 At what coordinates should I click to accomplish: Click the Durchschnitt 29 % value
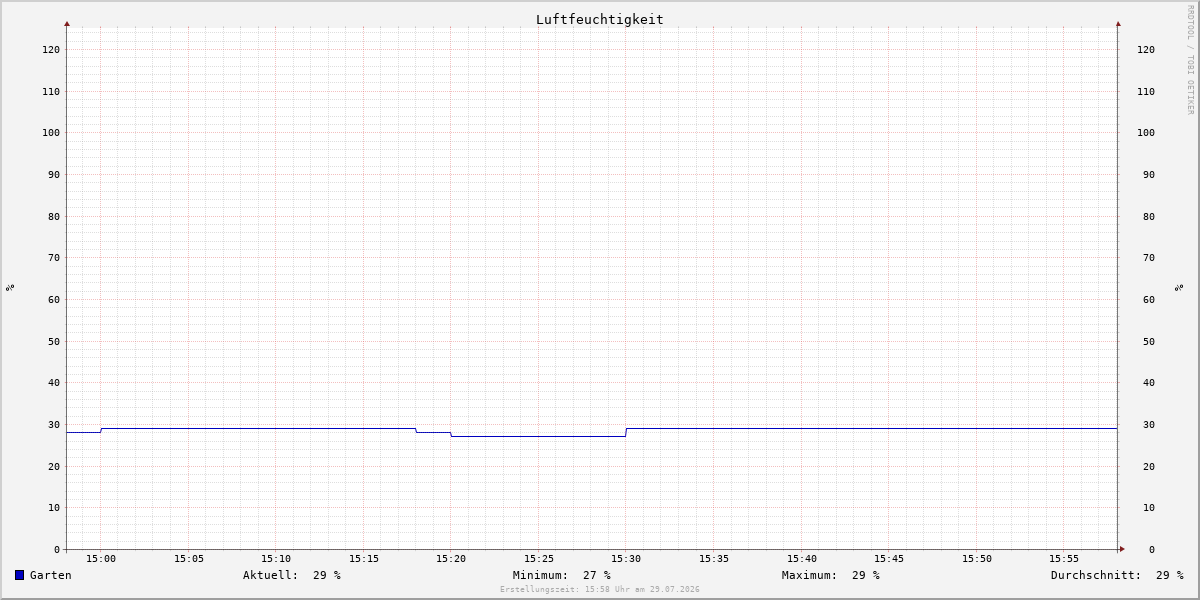click(x=1170, y=575)
